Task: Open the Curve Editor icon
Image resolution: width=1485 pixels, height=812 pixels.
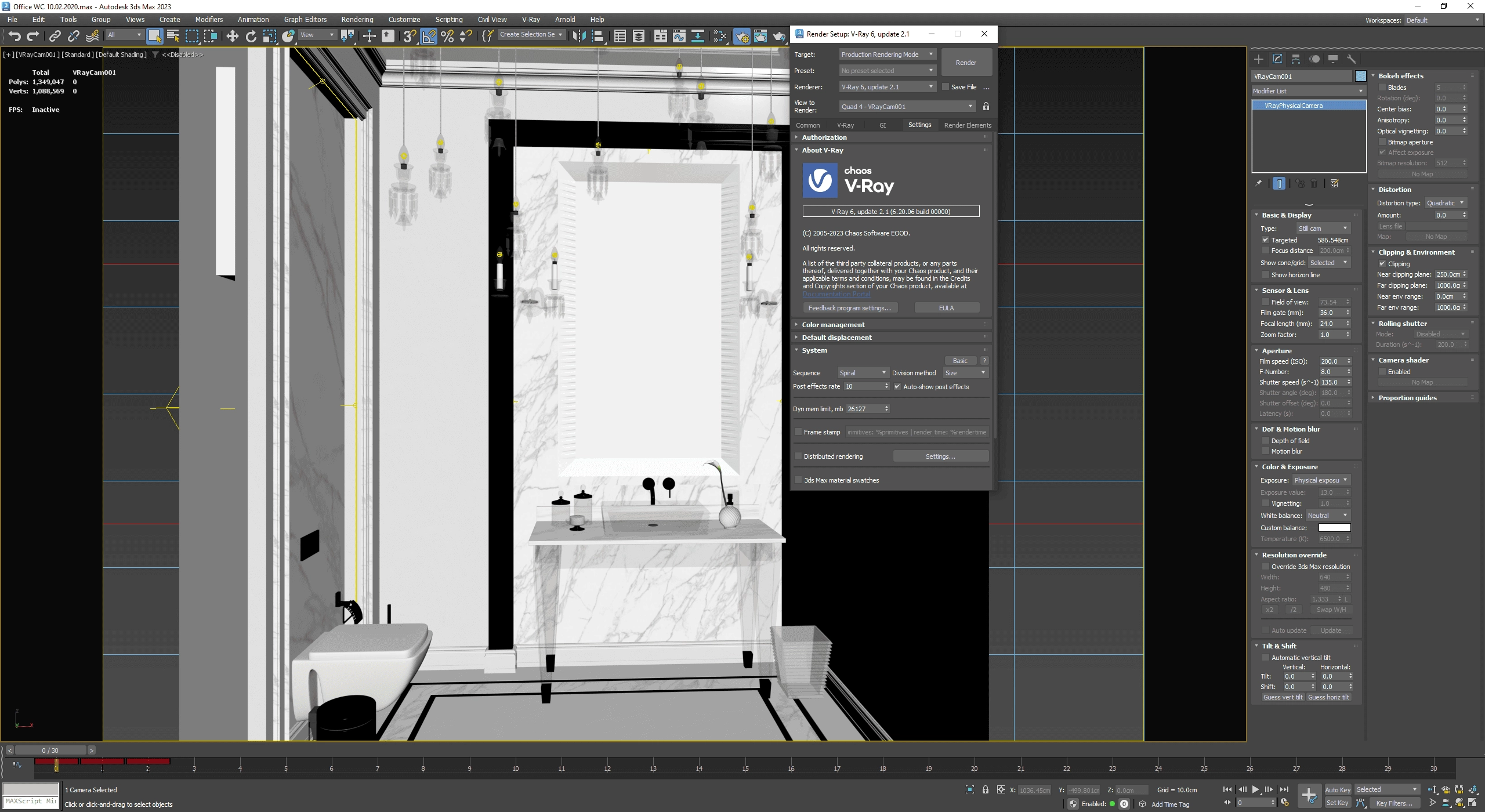Action: click(679, 37)
